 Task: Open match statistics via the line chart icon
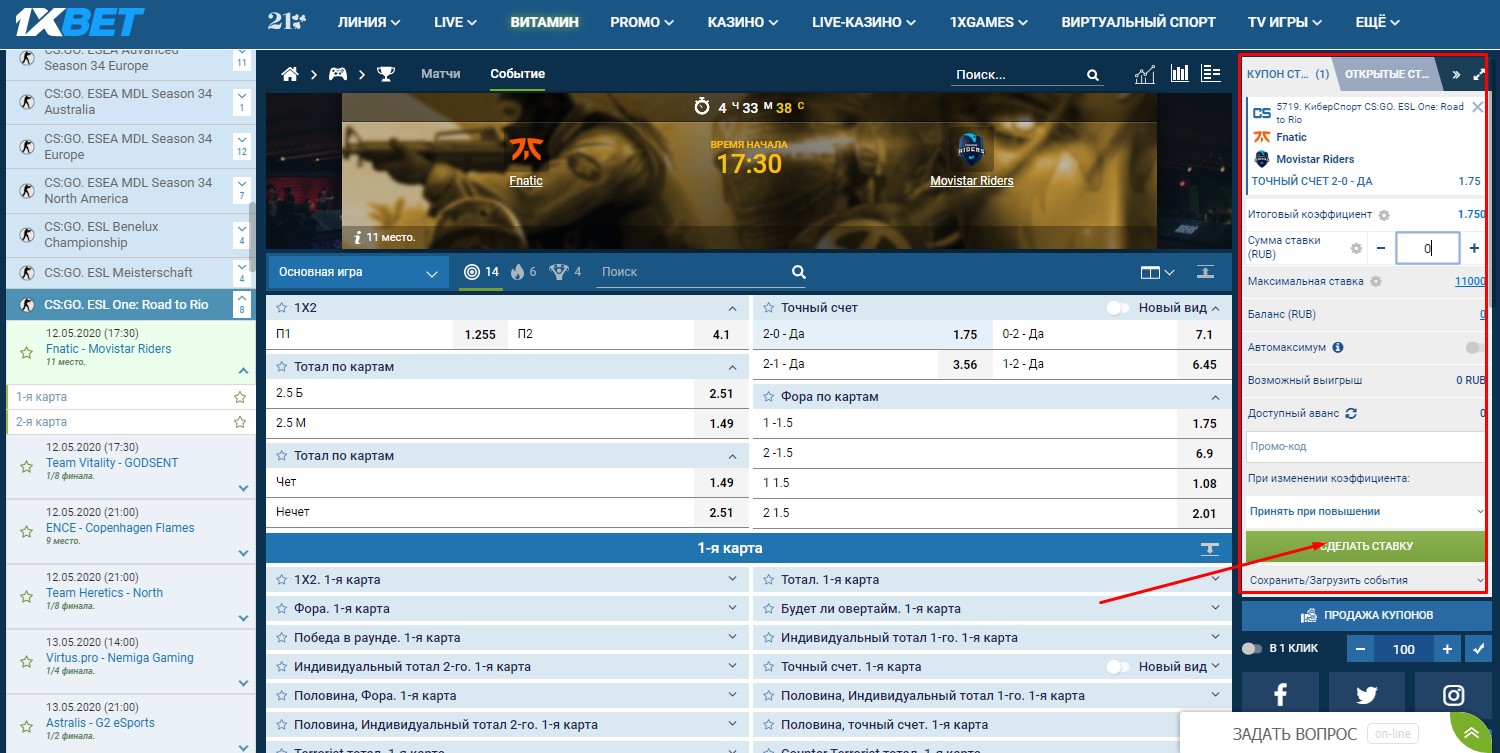tap(1144, 73)
